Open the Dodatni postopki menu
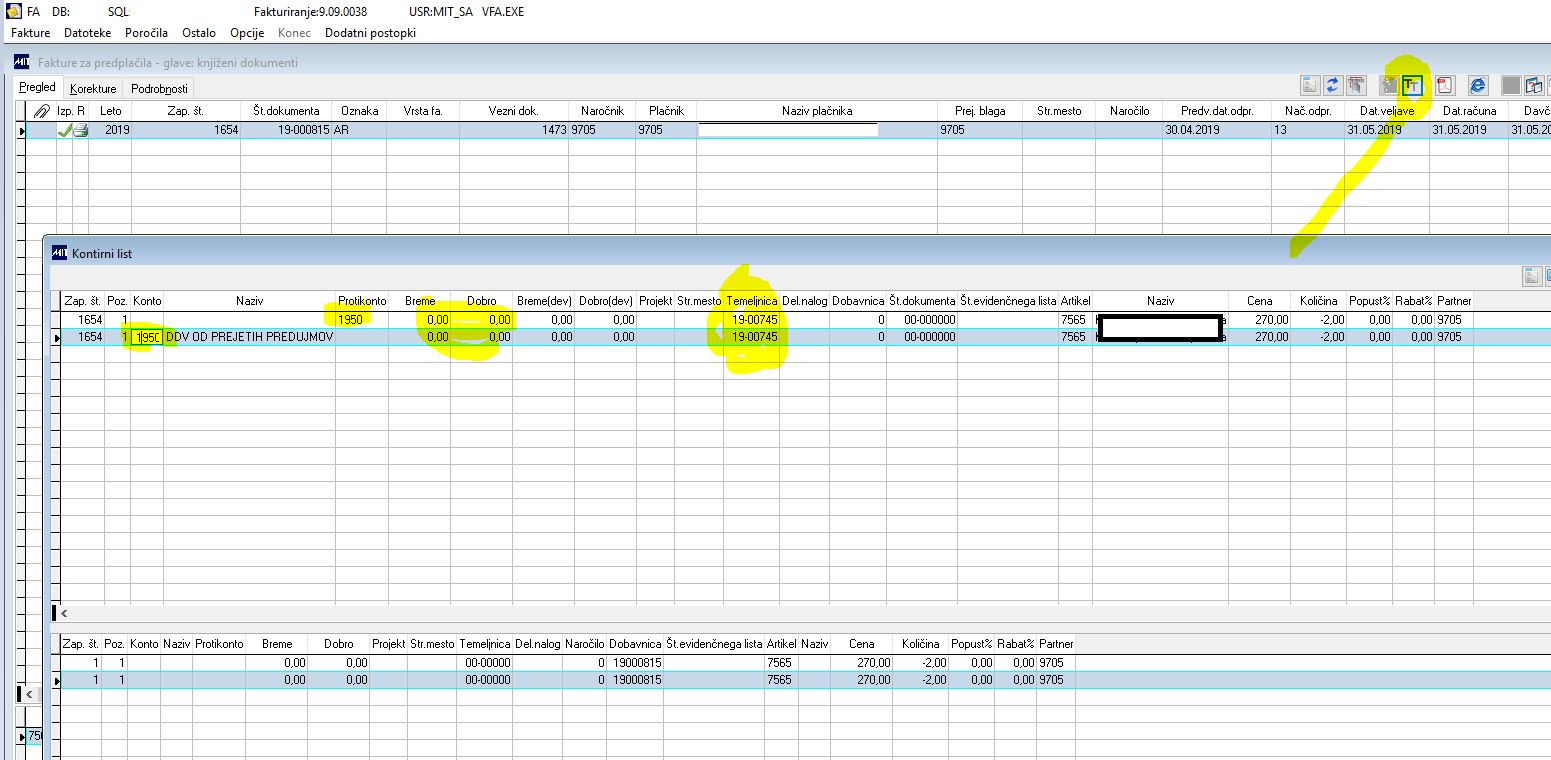Viewport: 1551px width, 760px height. point(371,33)
